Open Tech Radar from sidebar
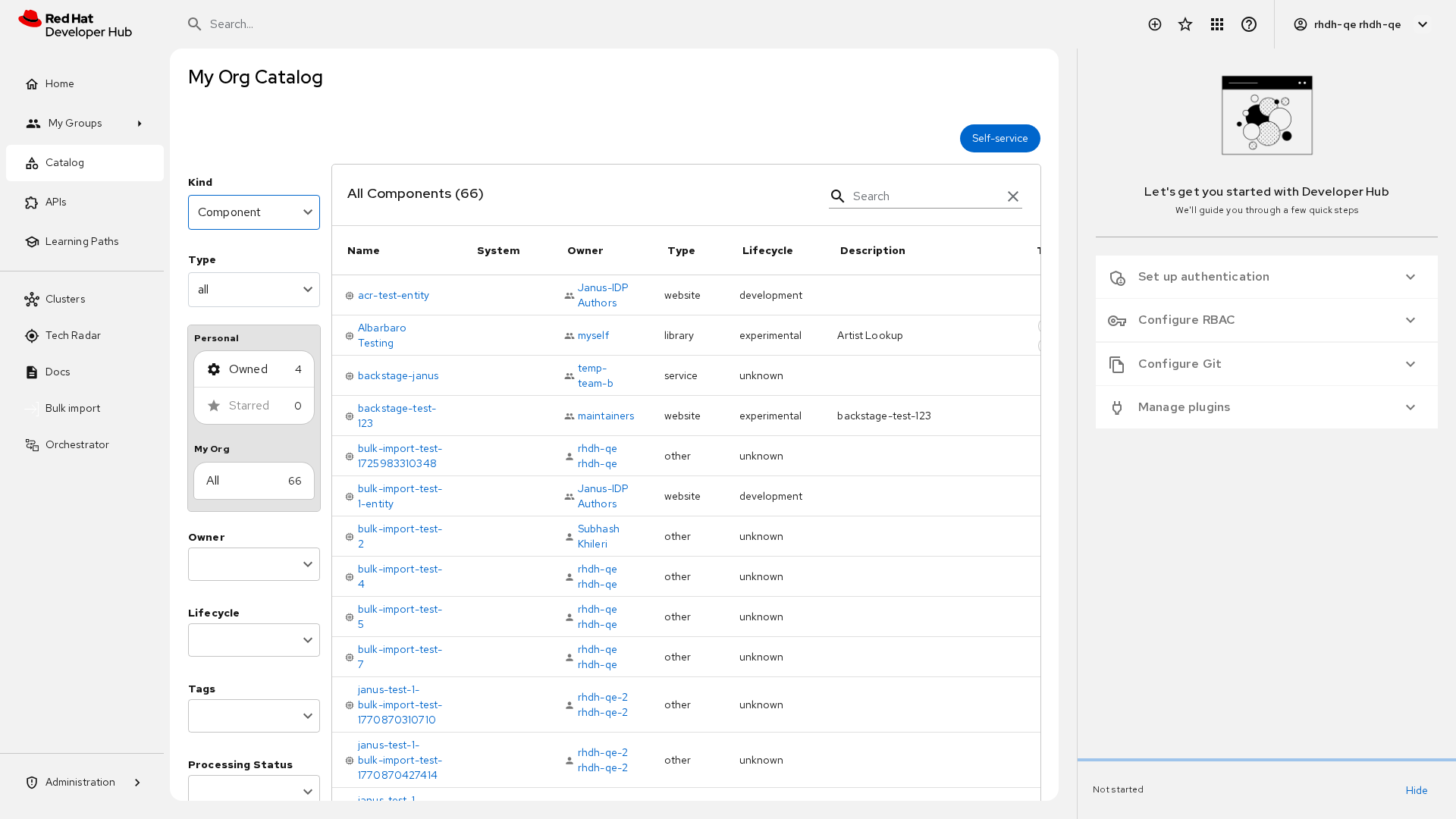This screenshot has height=819, width=1456. (73, 336)
